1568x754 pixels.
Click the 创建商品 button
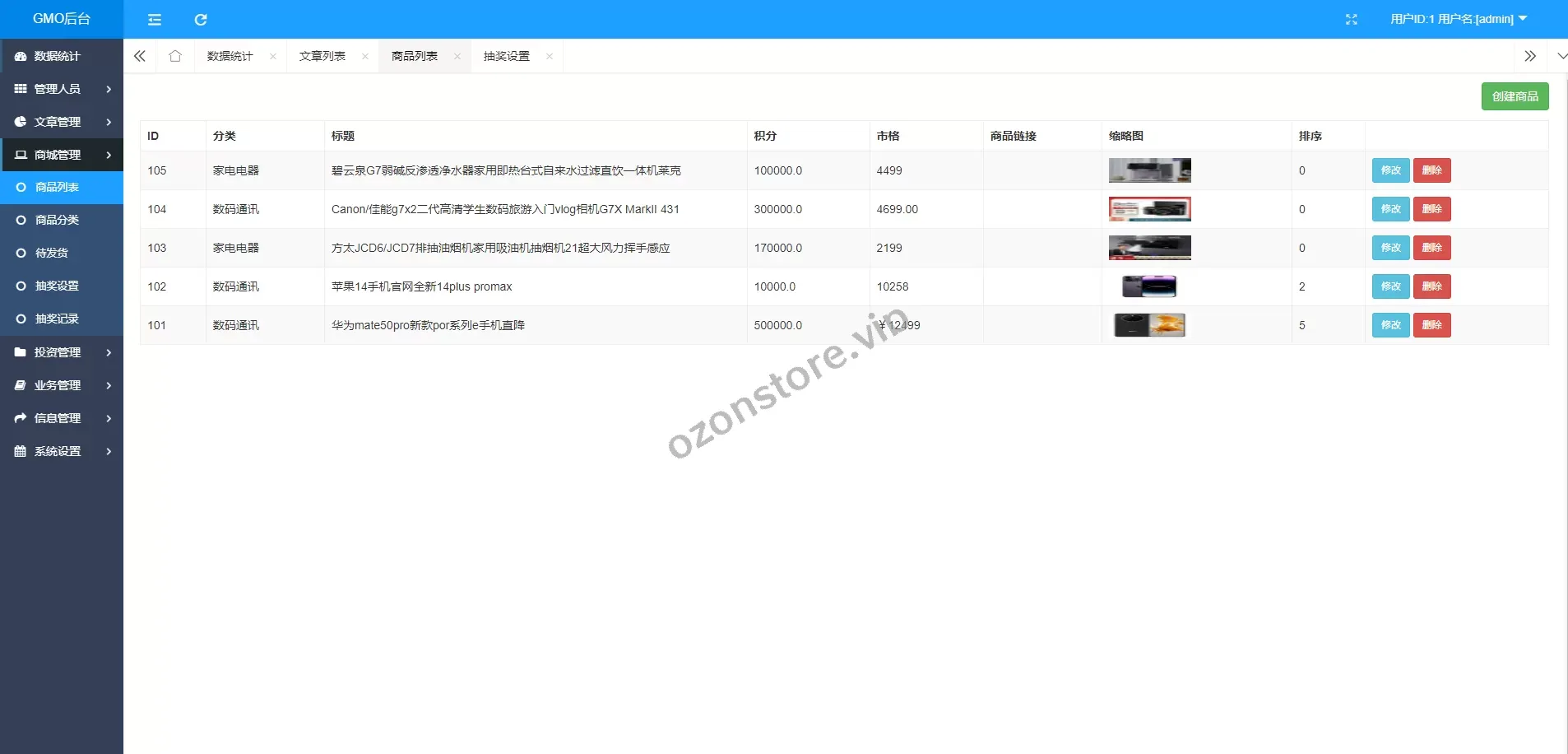[1515, 96]
